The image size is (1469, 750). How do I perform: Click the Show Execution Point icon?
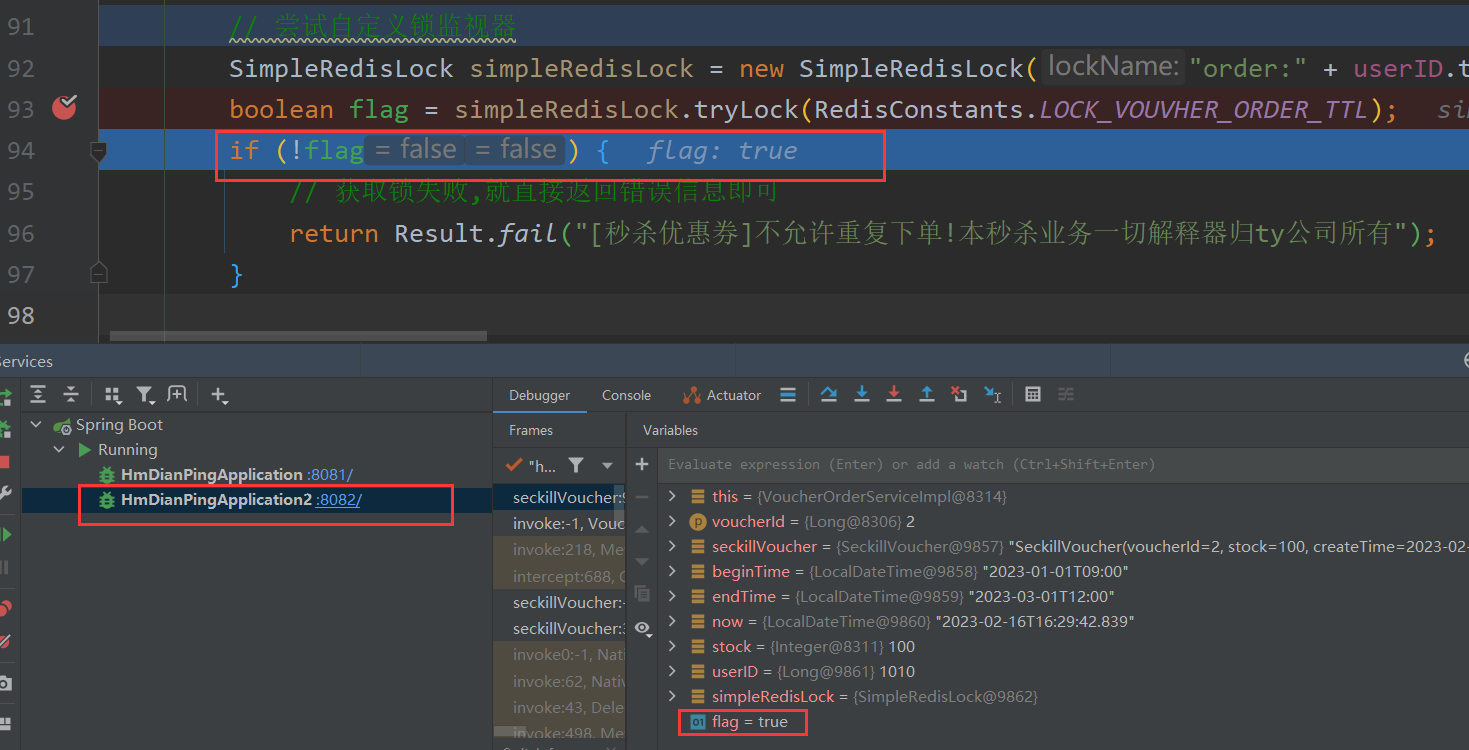(x=788, y=394)
